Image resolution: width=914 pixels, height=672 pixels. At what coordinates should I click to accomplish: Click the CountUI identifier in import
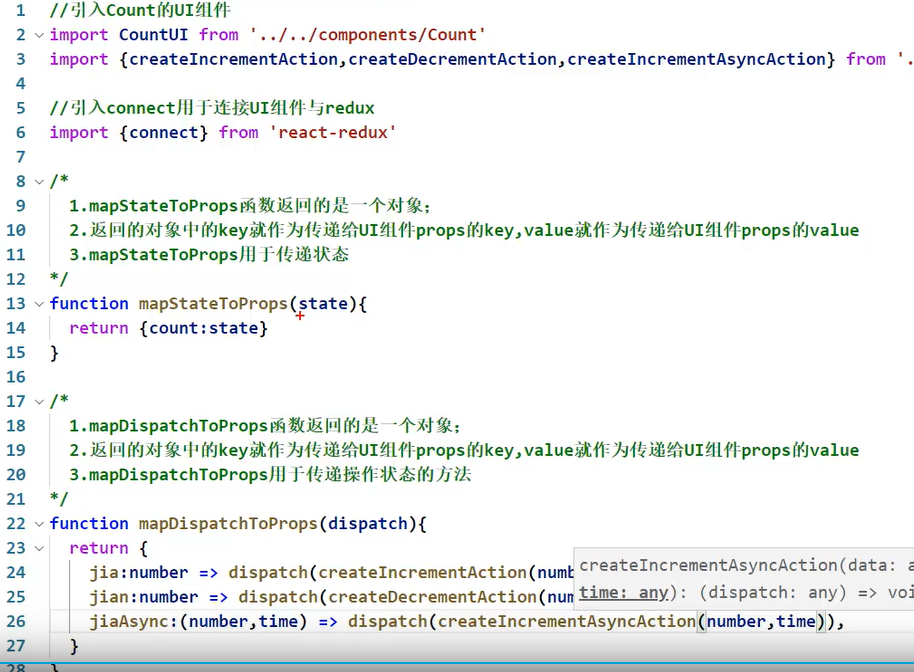153,35
